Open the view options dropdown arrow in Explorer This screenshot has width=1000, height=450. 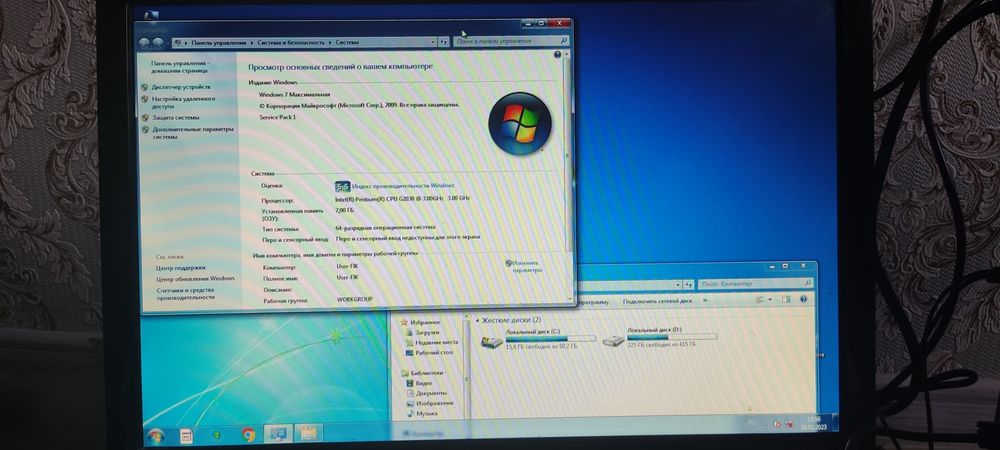point(770,300)
